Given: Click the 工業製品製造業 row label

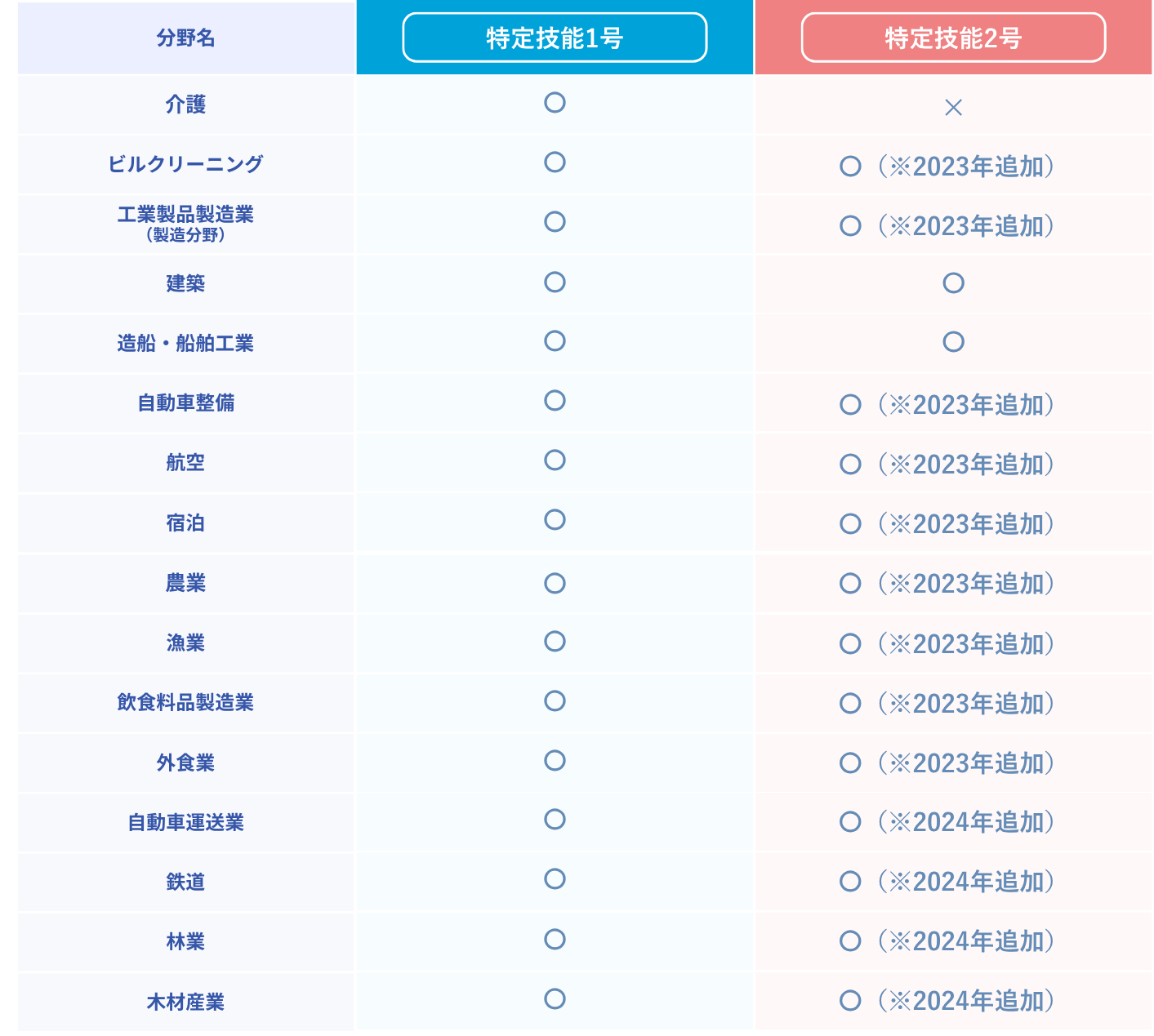Looking at the screenshot, I should [186, 215].
